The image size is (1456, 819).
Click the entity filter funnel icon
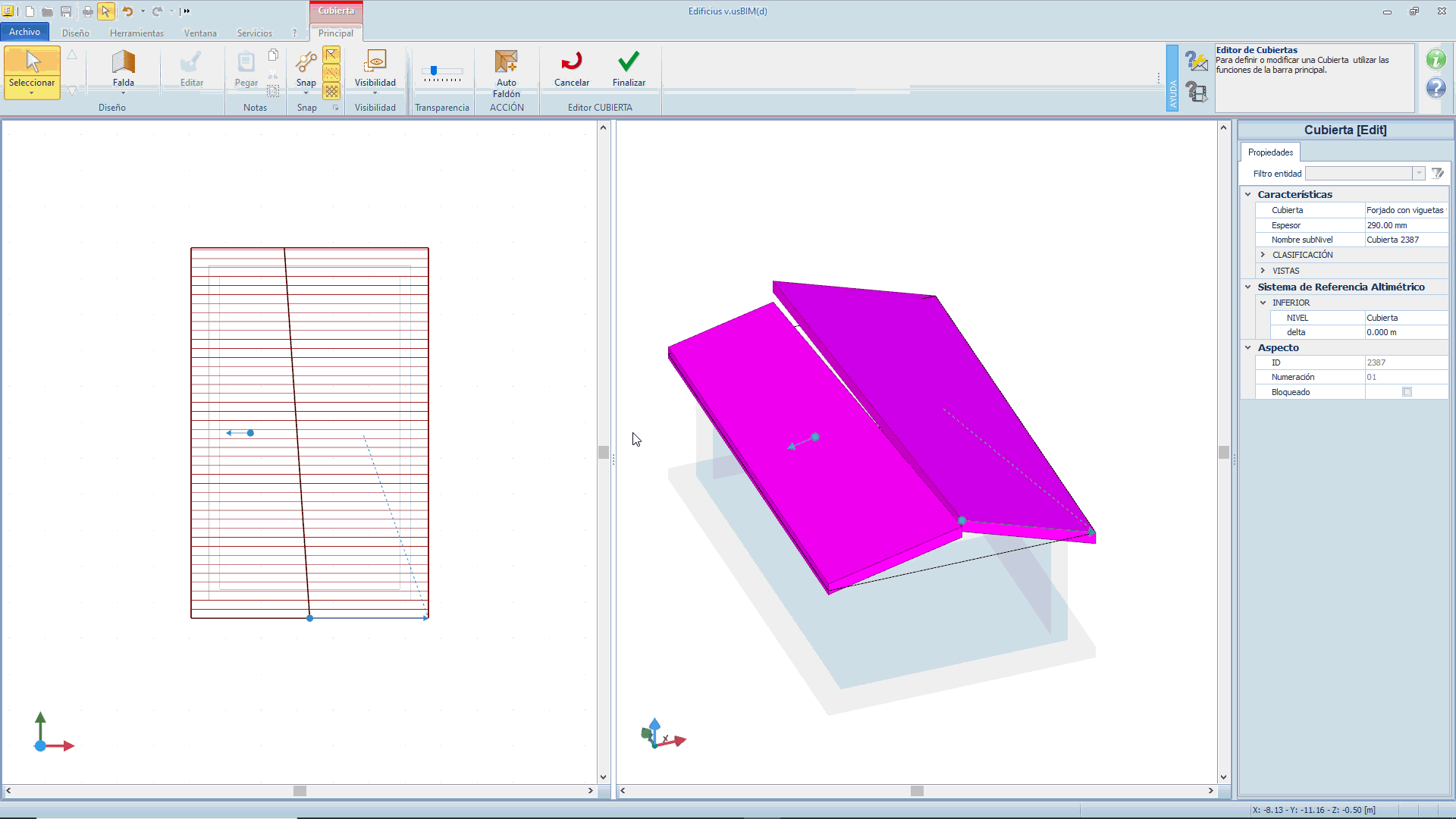tap(1437, 174)
